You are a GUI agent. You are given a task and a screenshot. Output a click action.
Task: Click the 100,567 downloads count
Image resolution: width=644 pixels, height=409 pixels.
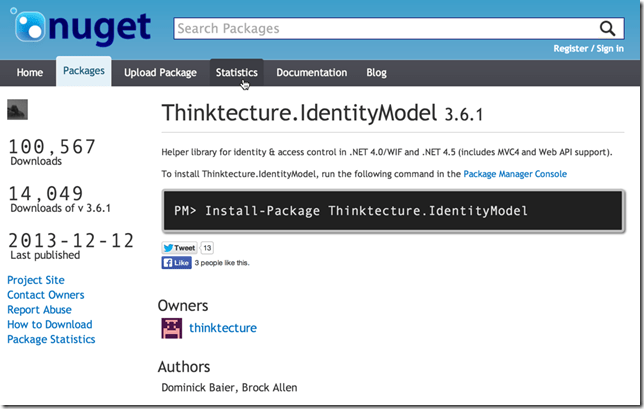click(52, 147)
